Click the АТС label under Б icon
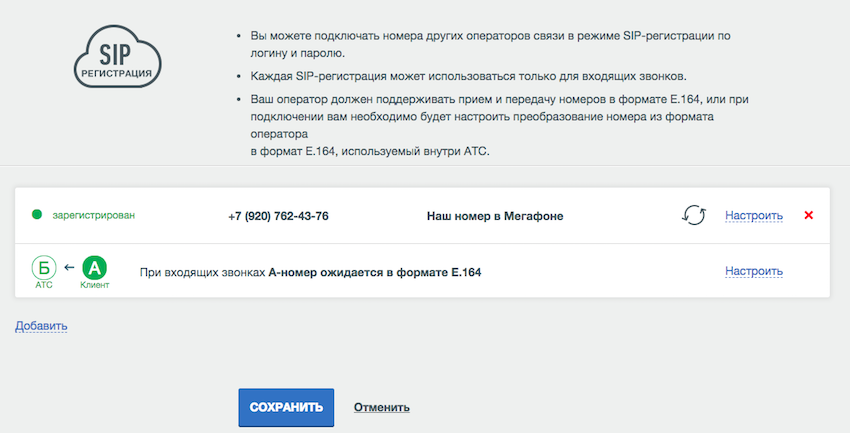Image resolution: width=850 pixels, height=433 pixels. (x=44, y=285)
